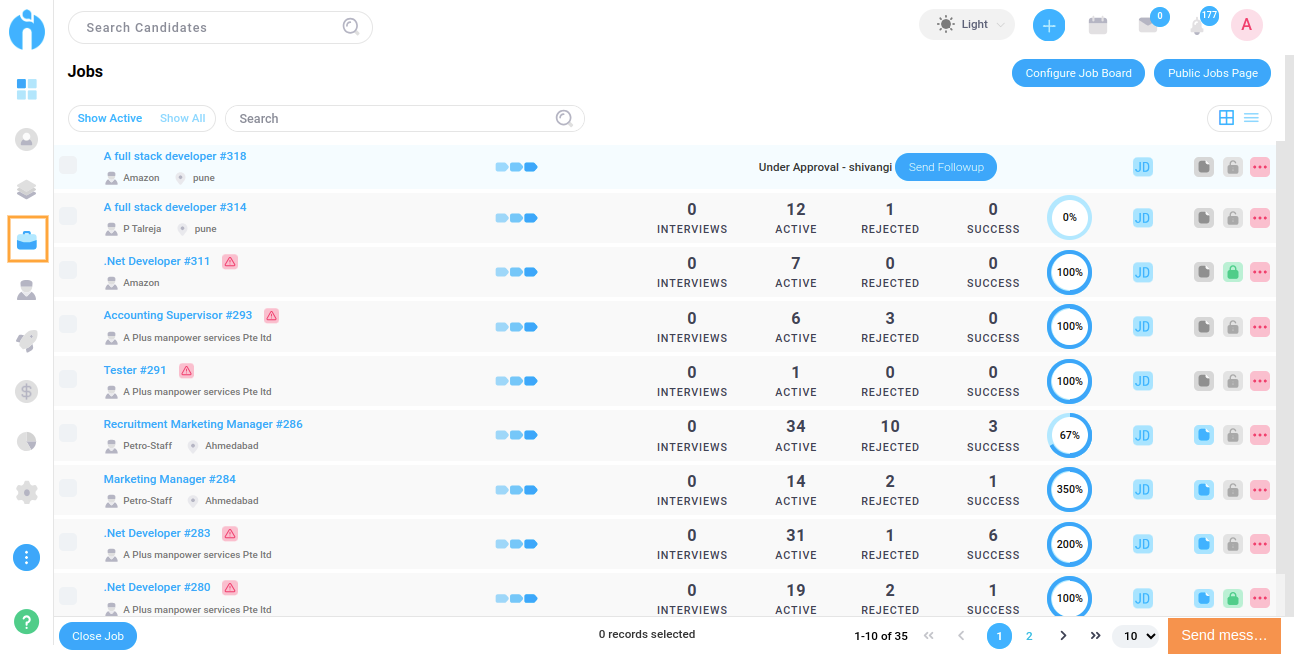Image resolution: width=1294 pixels, height=654 pixels.
Task: Check the box beside Recruitment Marketing Manager #286
Action: (68, 433)
